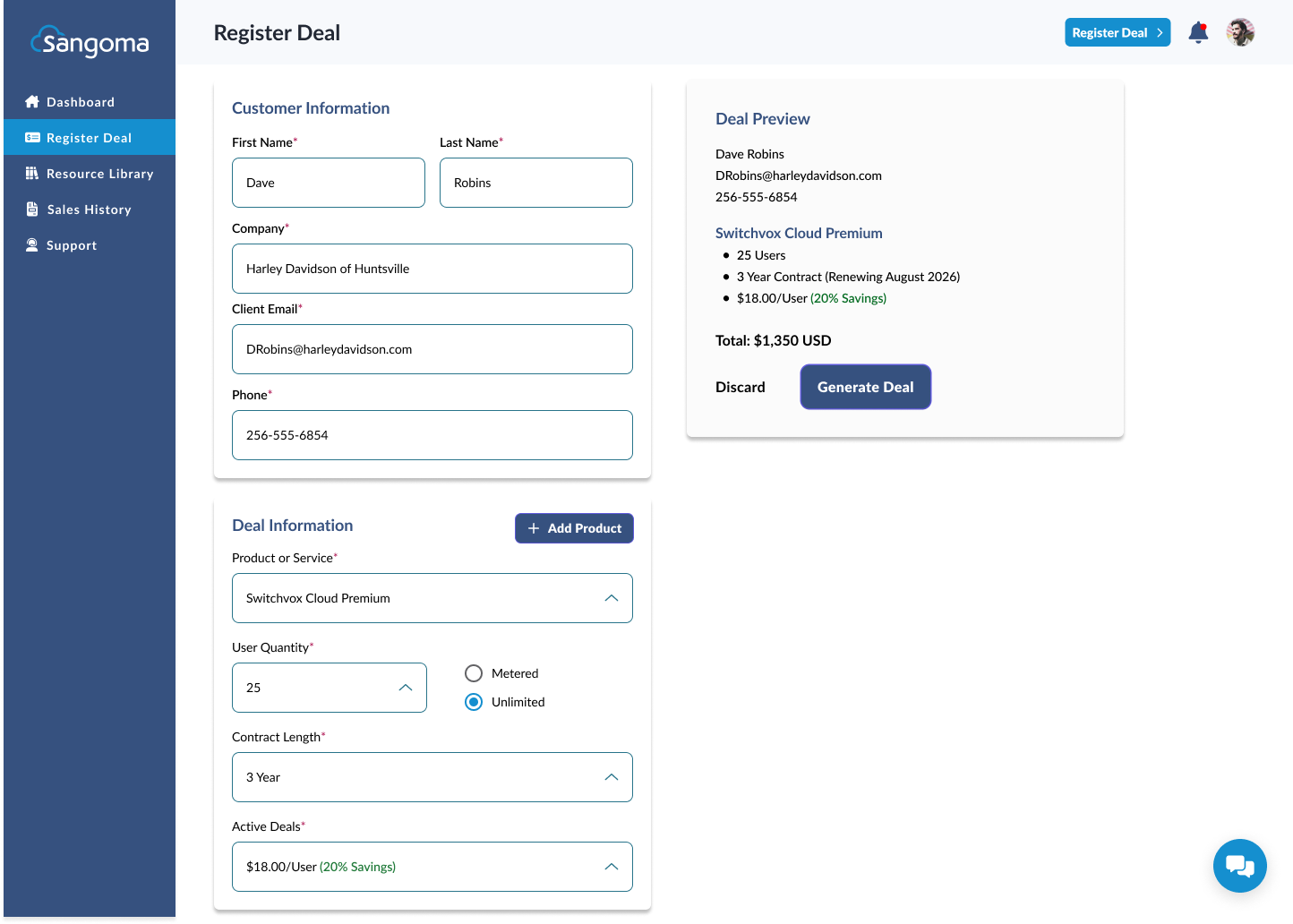Select the Unlimited radio option
The width and height of the screenshot is (1293, 924).
click(x=474, y=702)
